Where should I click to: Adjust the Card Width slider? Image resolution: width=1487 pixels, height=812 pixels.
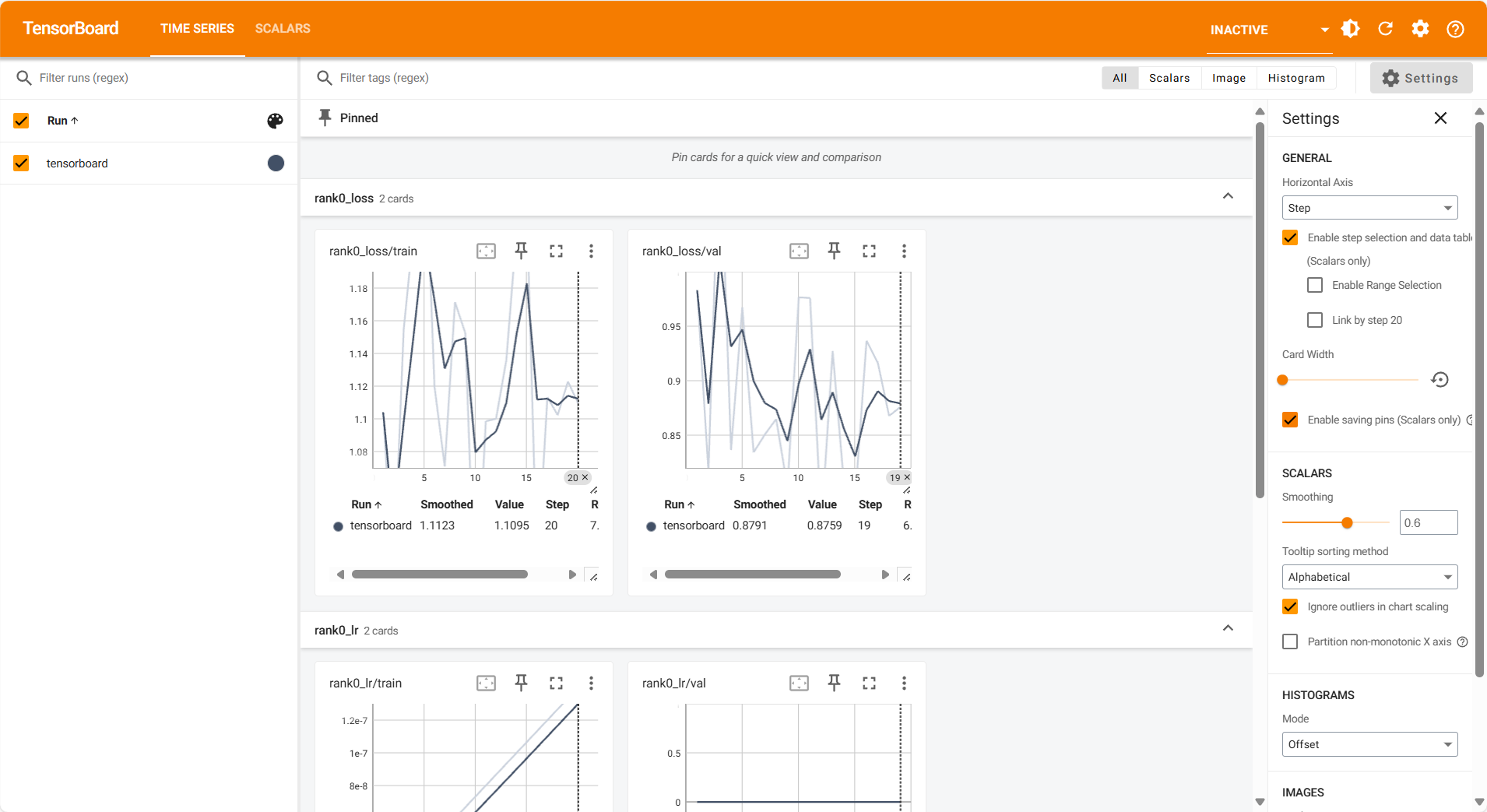pyautogui.click(x=1350, y=380)
